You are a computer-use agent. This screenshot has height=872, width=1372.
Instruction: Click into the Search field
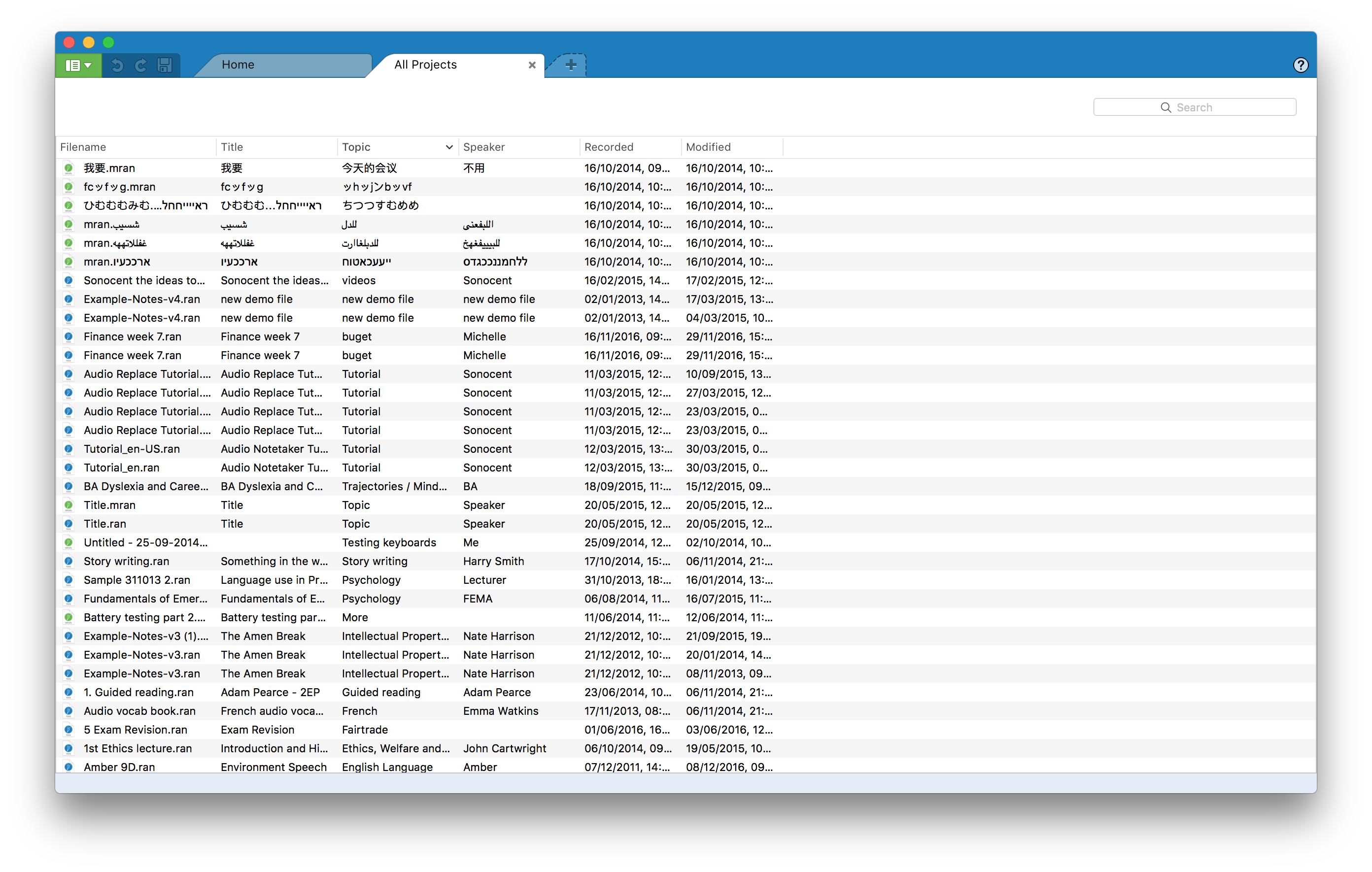coord(1194,107)
